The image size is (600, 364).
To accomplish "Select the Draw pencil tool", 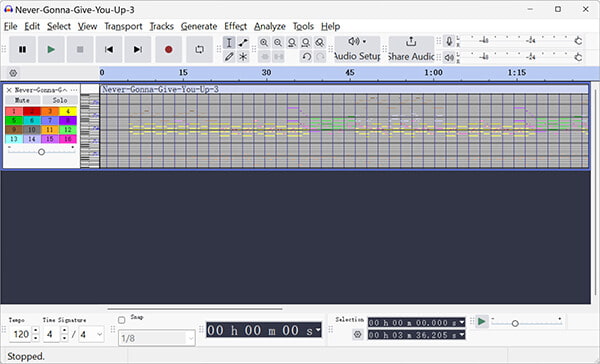I will 229,57.
